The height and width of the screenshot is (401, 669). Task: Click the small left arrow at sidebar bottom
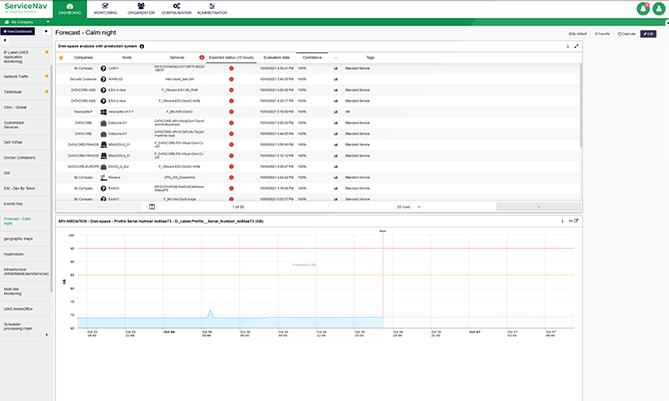coord(47,335)
